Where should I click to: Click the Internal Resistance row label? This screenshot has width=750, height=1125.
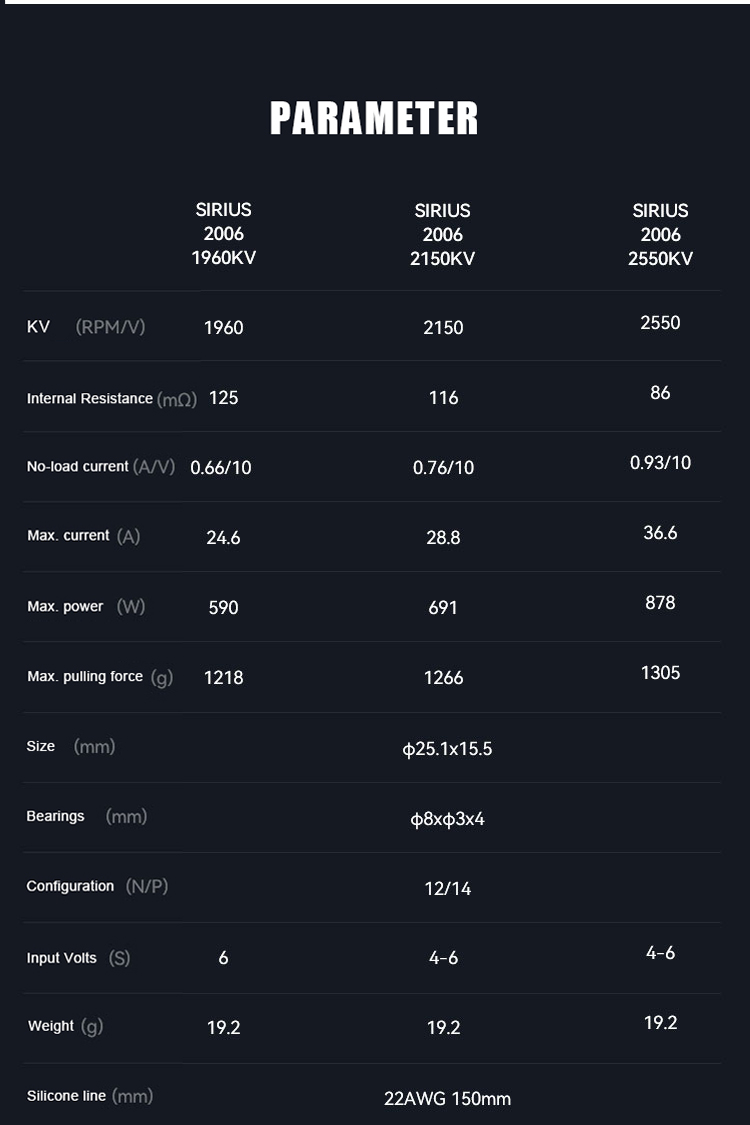(x=110, y=398)
